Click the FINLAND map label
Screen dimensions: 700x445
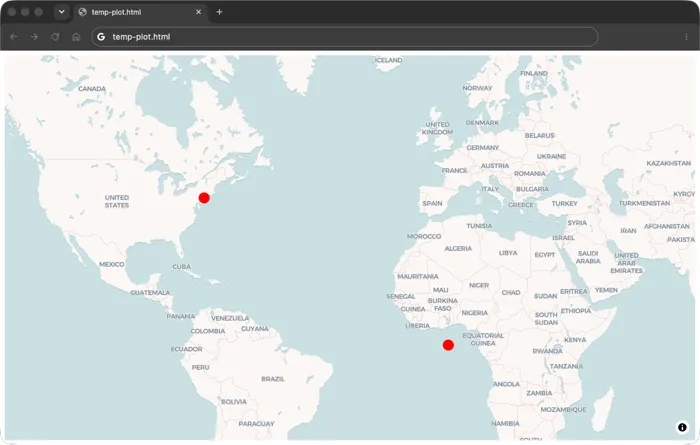tap(534, 73)
